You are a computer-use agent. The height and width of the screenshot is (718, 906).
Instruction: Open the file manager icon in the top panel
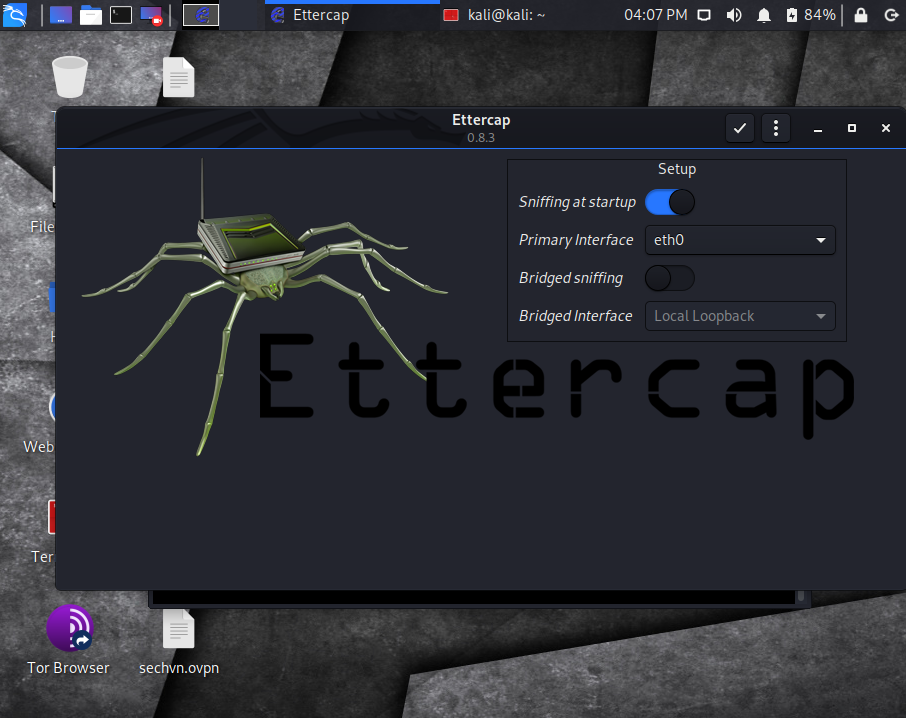pos(91,15)
